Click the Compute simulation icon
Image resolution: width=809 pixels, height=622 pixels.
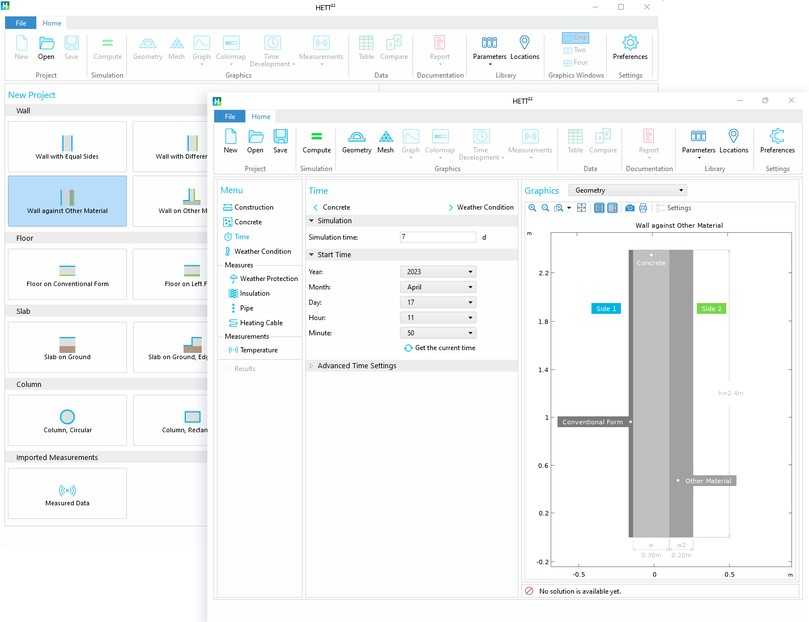[316, 140]
